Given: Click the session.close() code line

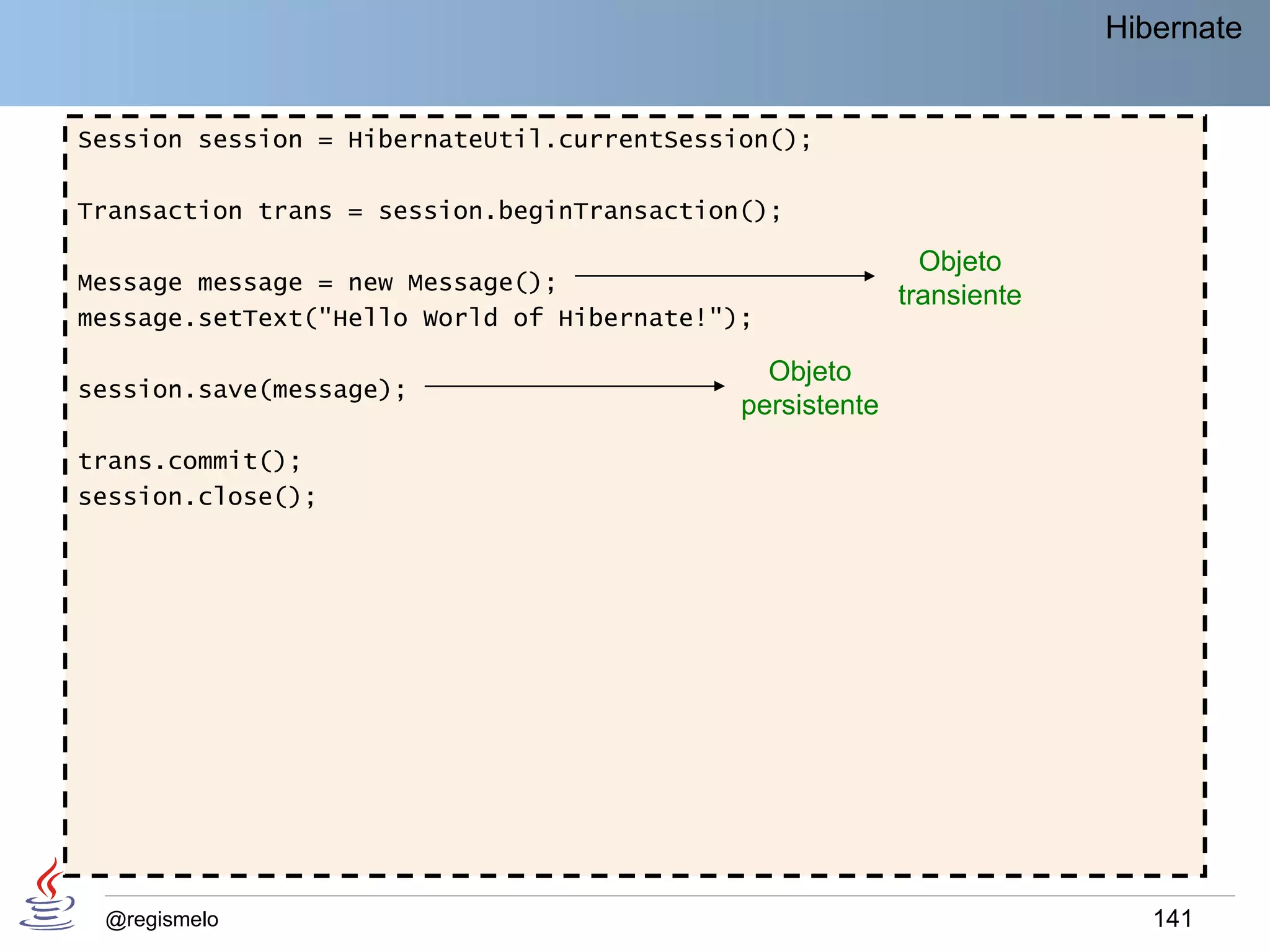Looking at the screenshot, I should click(197, 497).
